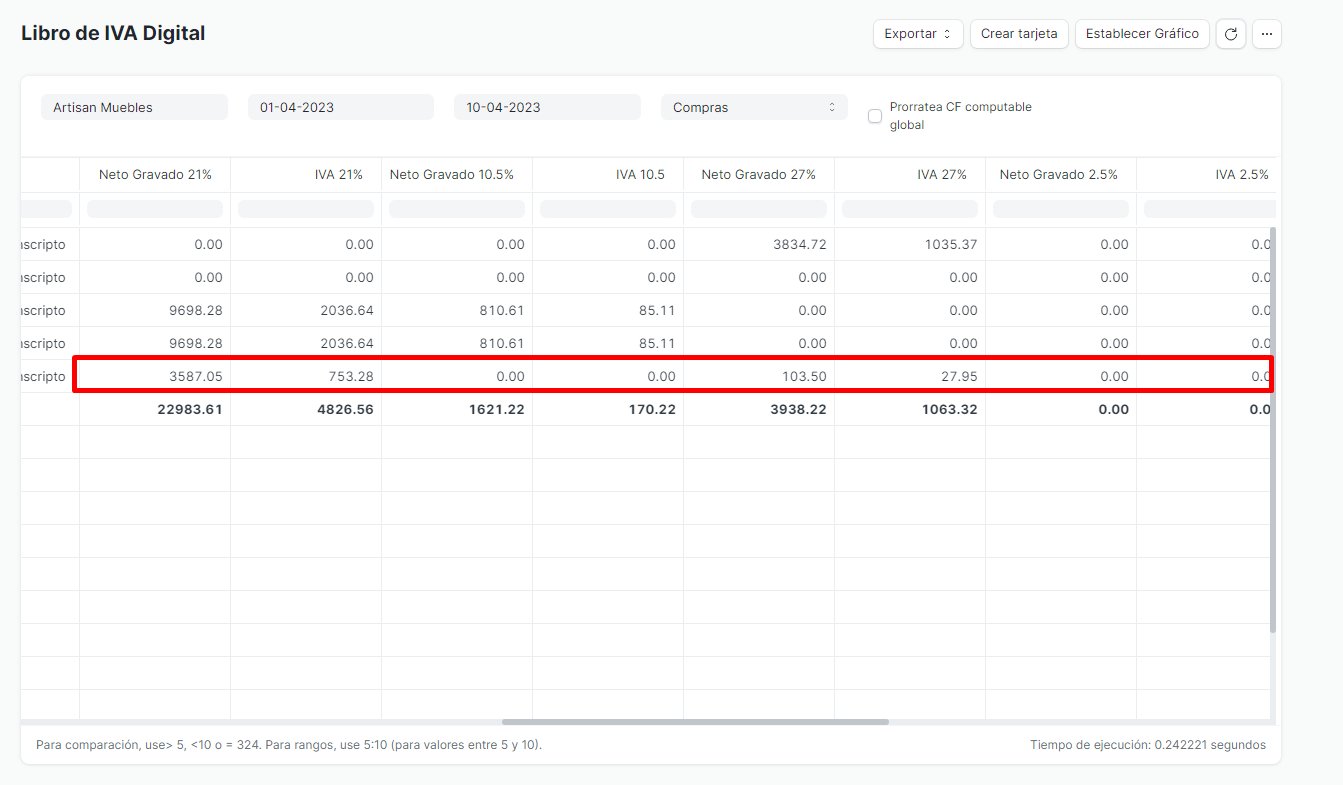
Task: Focus filter box under IVA 21%
Action: point(306,209)
